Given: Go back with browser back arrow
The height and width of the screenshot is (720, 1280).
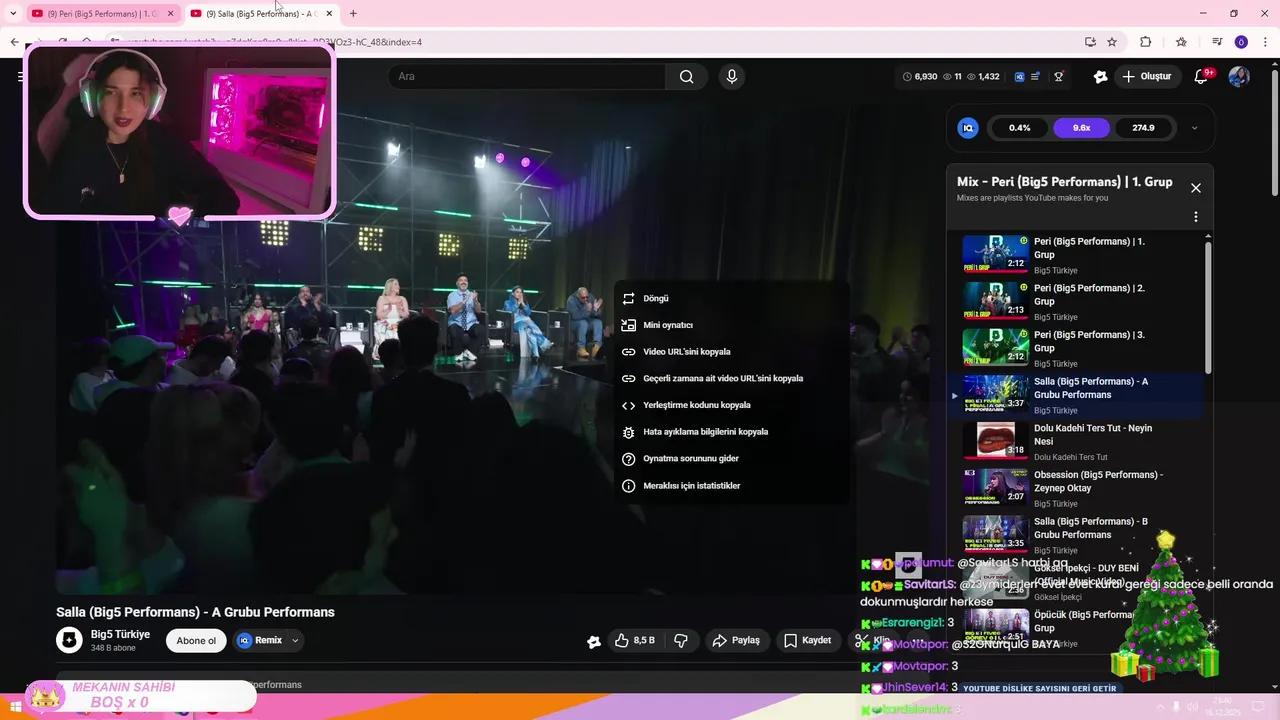Looking at the screenshot, I should coord(14,42).
